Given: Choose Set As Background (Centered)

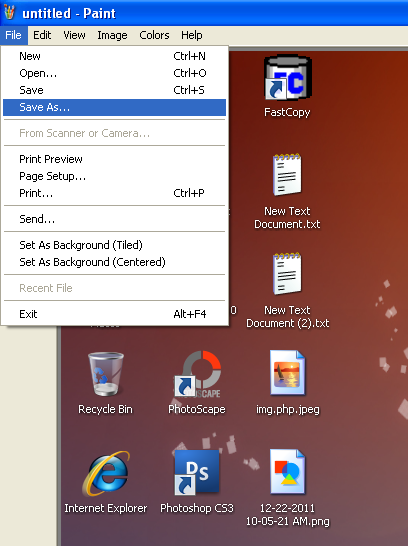Looking at the screenshot, I should click(x=115, y=262).
